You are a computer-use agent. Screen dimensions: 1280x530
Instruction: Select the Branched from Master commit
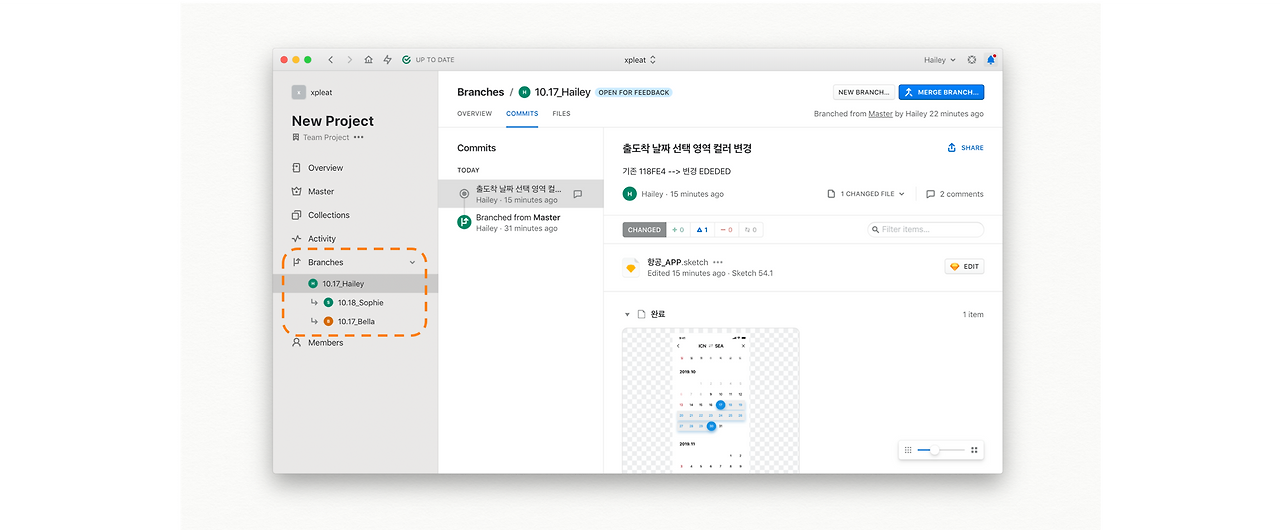coord(520,222)
